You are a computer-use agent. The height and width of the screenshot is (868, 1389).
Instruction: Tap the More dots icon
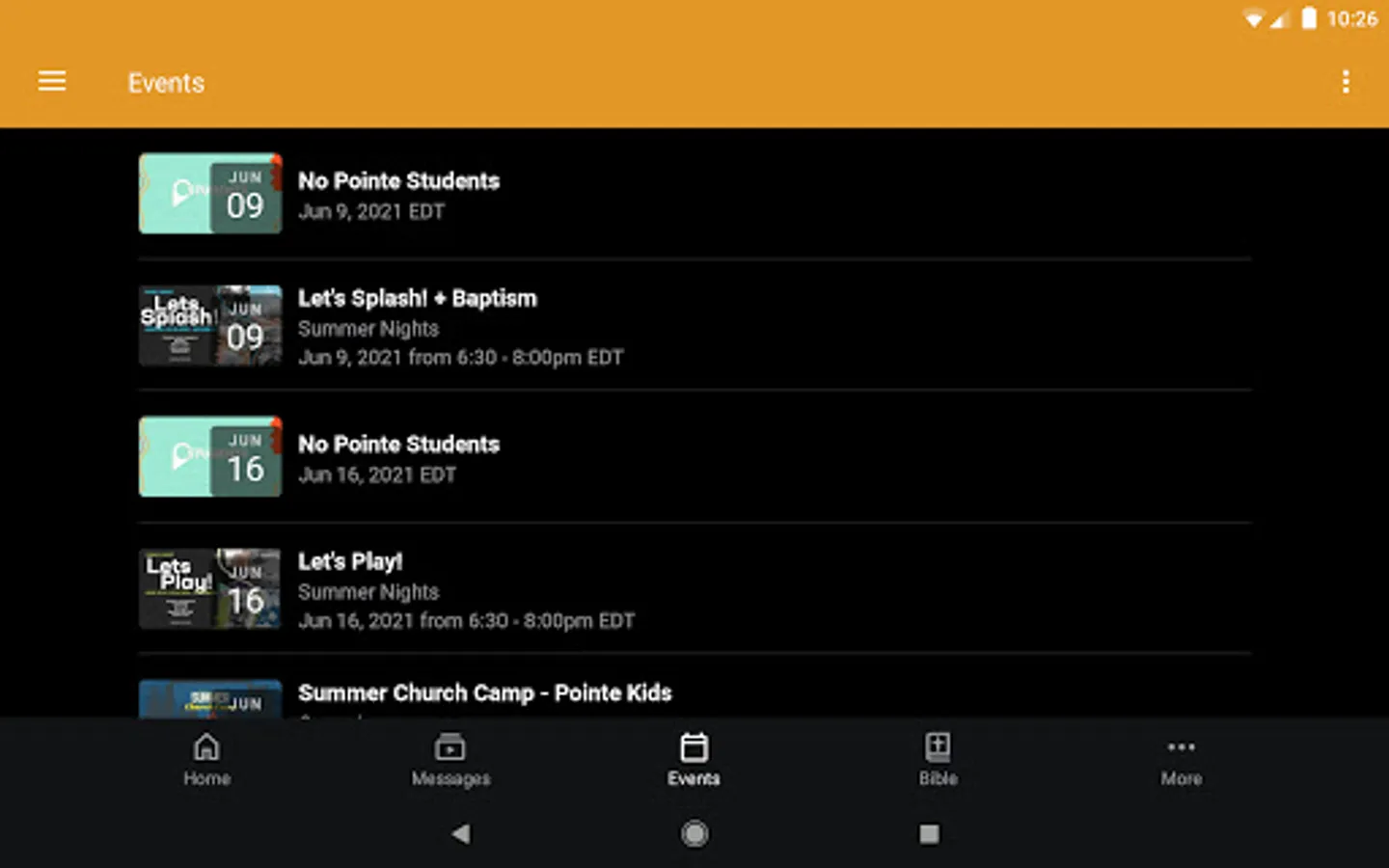click(1181, 747)
